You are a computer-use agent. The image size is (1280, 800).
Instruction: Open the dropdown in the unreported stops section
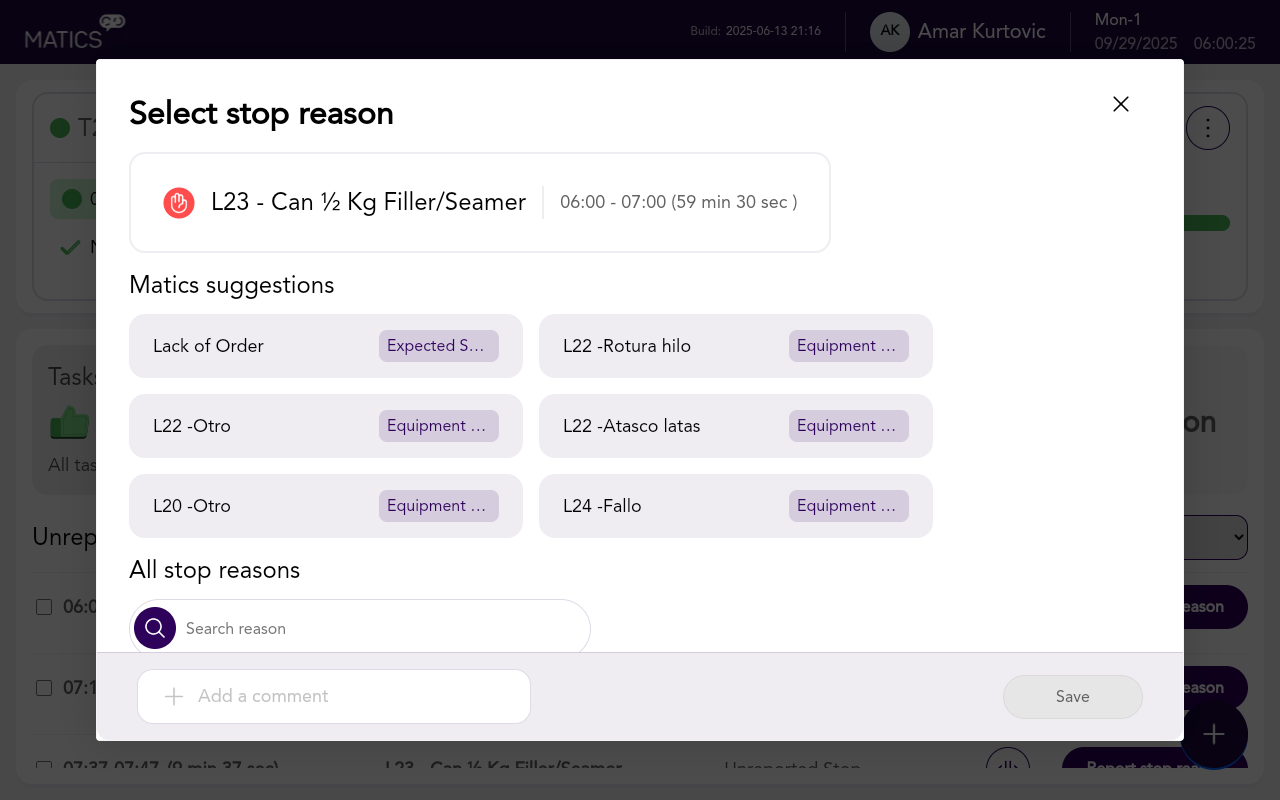(1216, 538)
